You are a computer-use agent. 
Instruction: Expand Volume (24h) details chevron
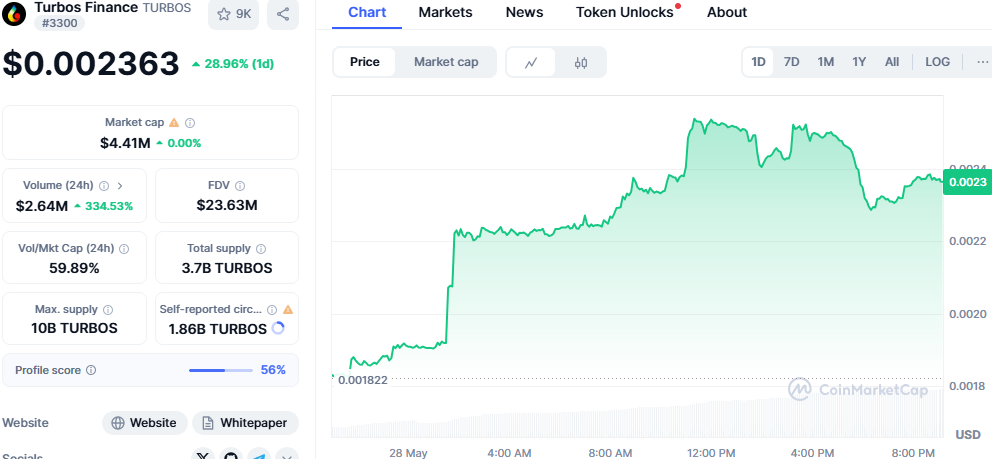click(x=120, y=186)
